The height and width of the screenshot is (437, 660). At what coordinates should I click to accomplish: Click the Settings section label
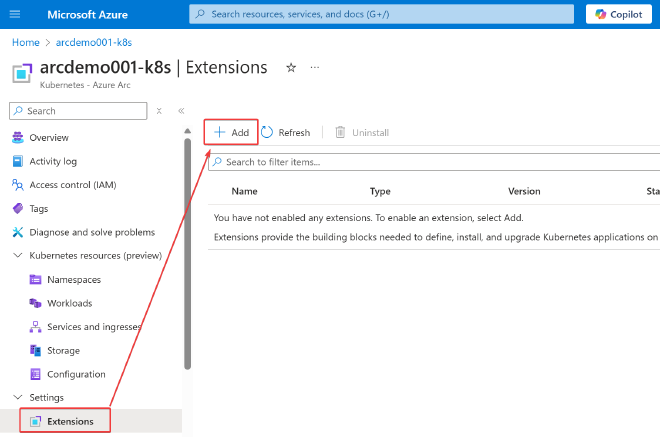point(47,397)
